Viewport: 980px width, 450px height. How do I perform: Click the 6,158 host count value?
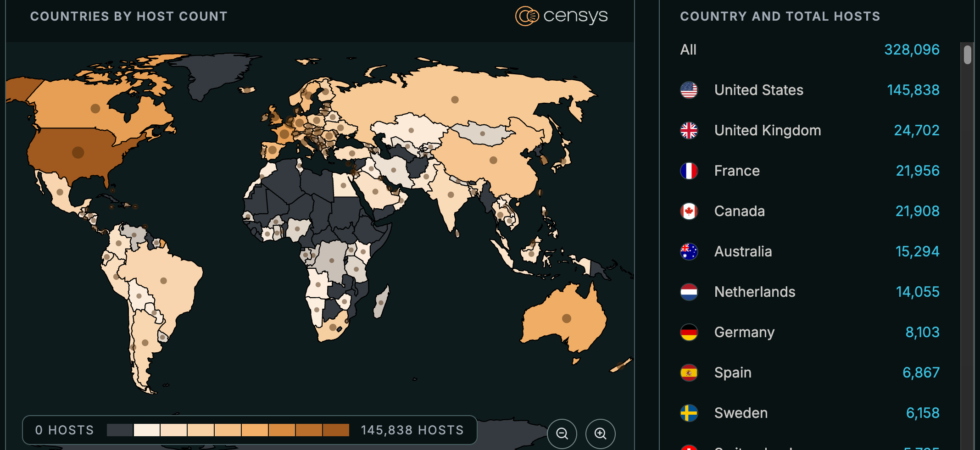tap(923, 413)
